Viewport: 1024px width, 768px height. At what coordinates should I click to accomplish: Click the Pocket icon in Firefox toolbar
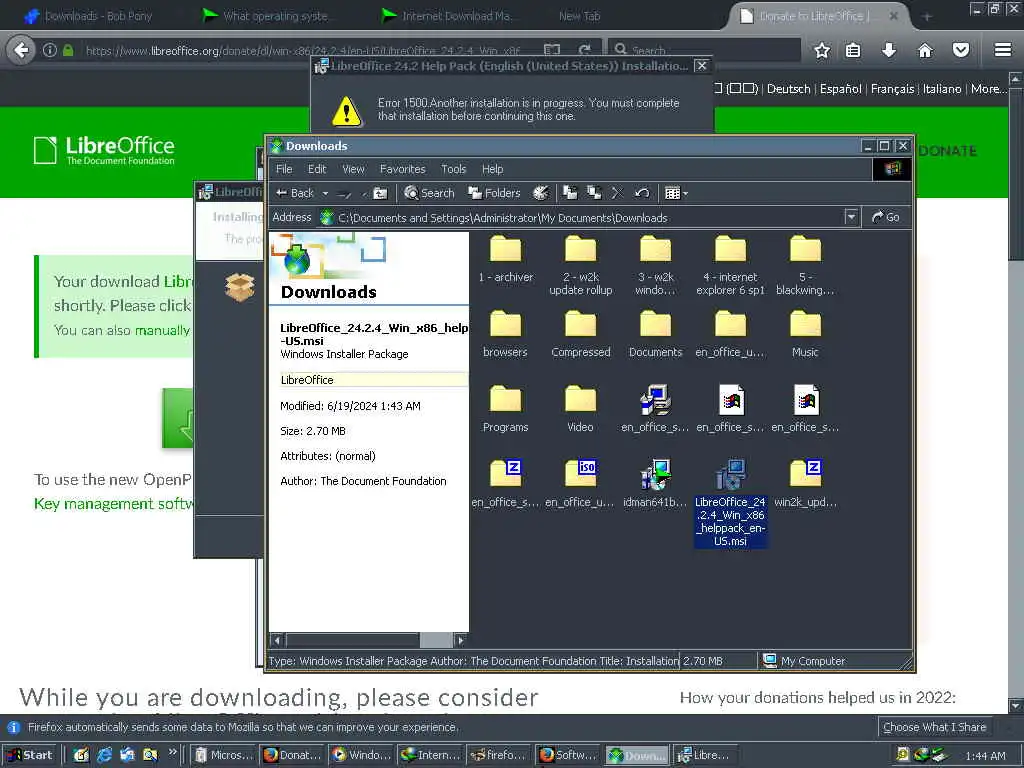point(961,50)
